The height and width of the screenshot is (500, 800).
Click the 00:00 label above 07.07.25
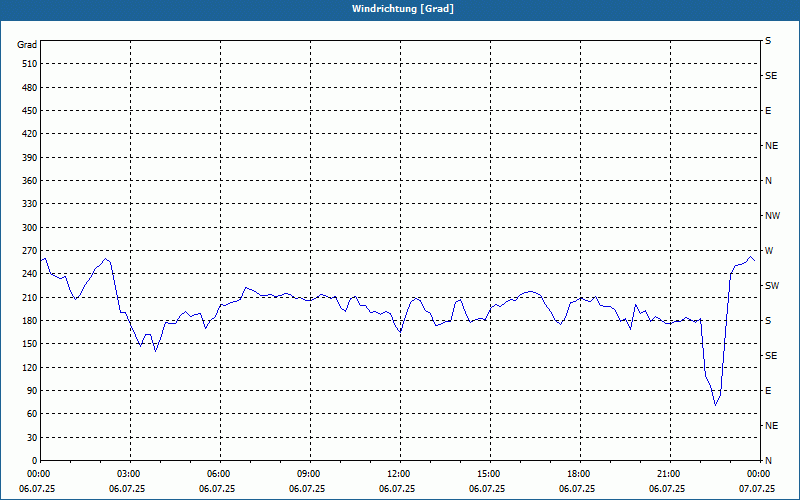[x=760, y=474]
